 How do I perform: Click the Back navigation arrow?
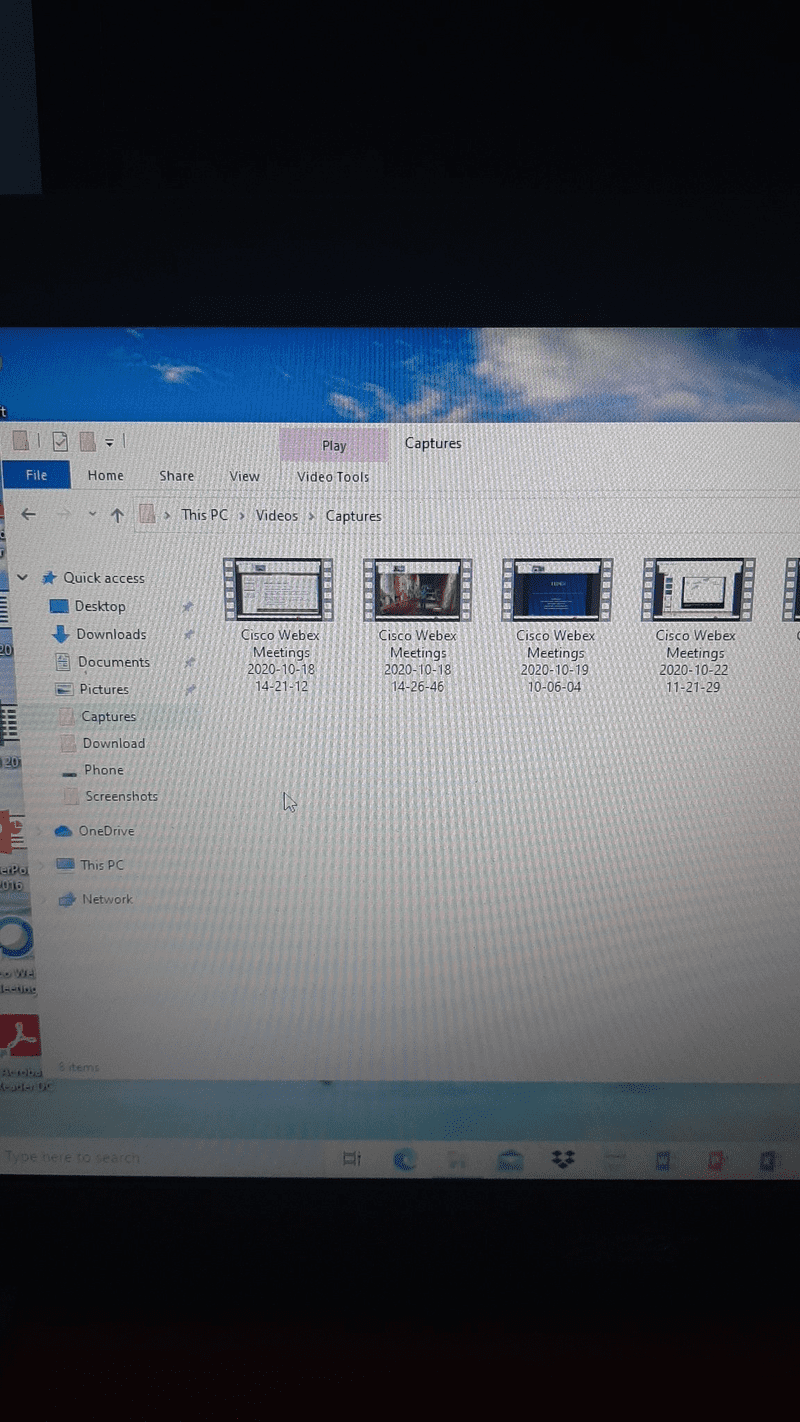[28, 514]
